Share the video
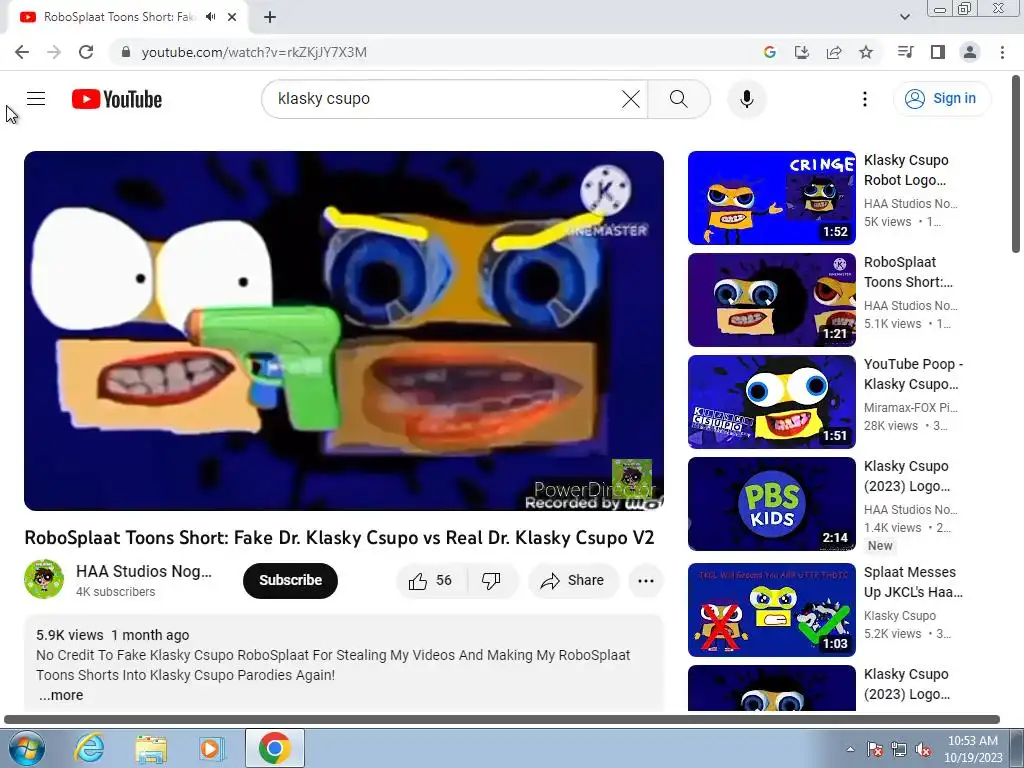Image resolution: width=1024 pixels, height=768 pixels. (x=573, y=581)
